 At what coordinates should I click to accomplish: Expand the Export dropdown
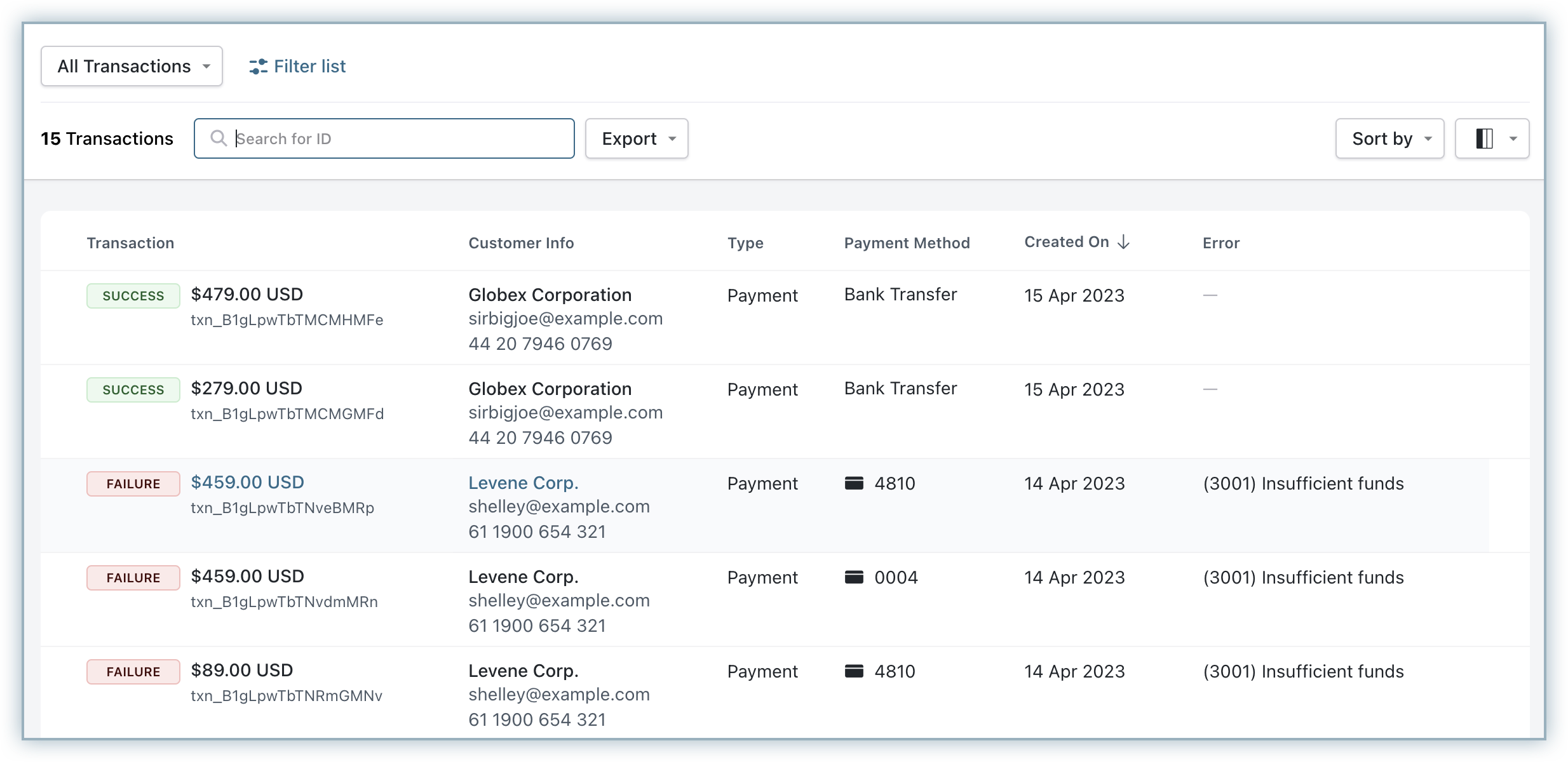point(637,138)
